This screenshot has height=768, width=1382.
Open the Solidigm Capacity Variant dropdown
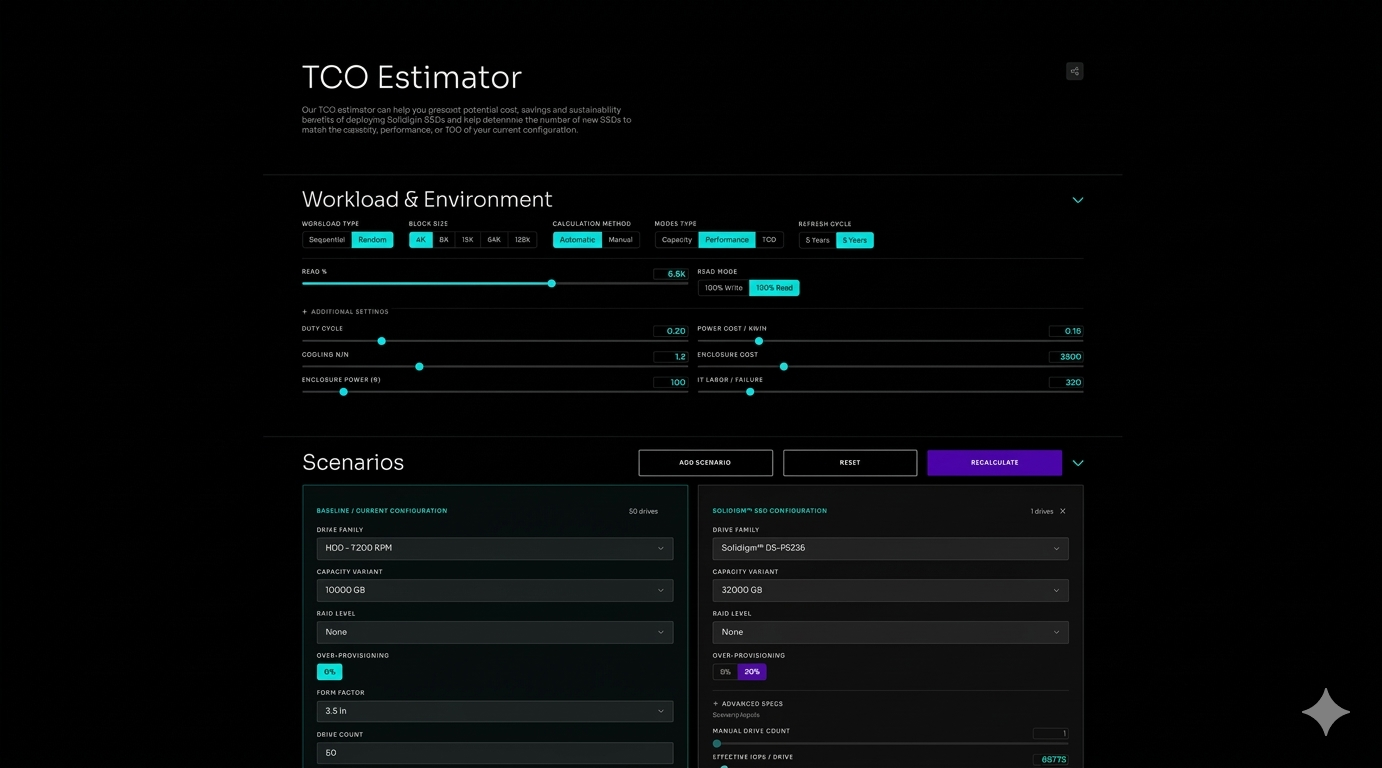(888, 590)
